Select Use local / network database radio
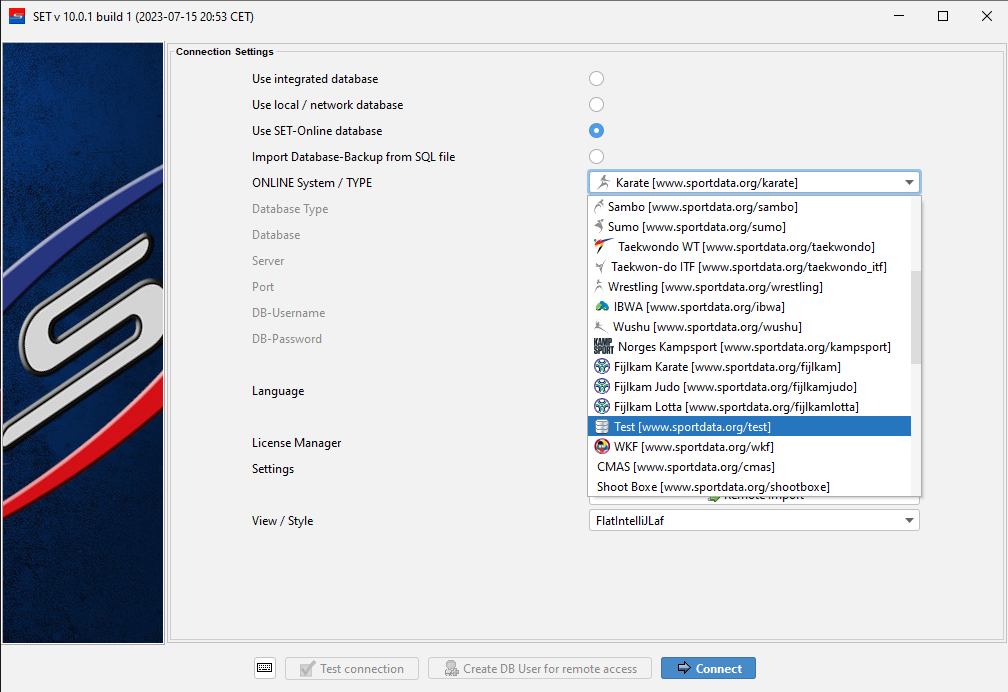Viewport: 1008px width, 692px height. pos(597,105)
